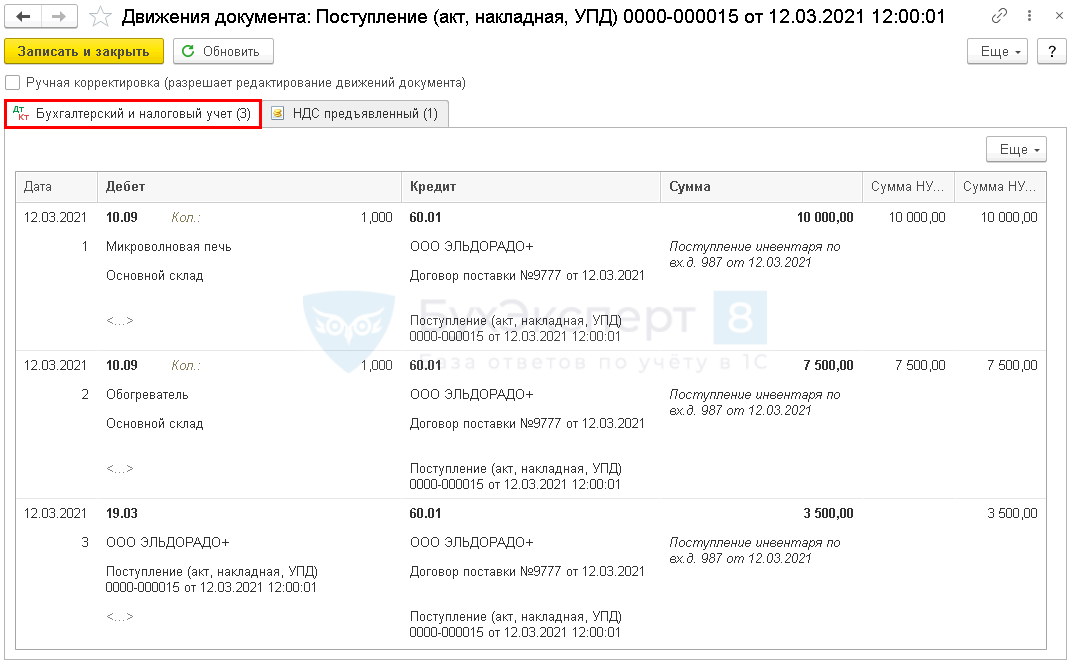The width and height of the screenshot is (1071, 664).
Task: Open the НДС предъявленный tab
Action: [355, 114]
